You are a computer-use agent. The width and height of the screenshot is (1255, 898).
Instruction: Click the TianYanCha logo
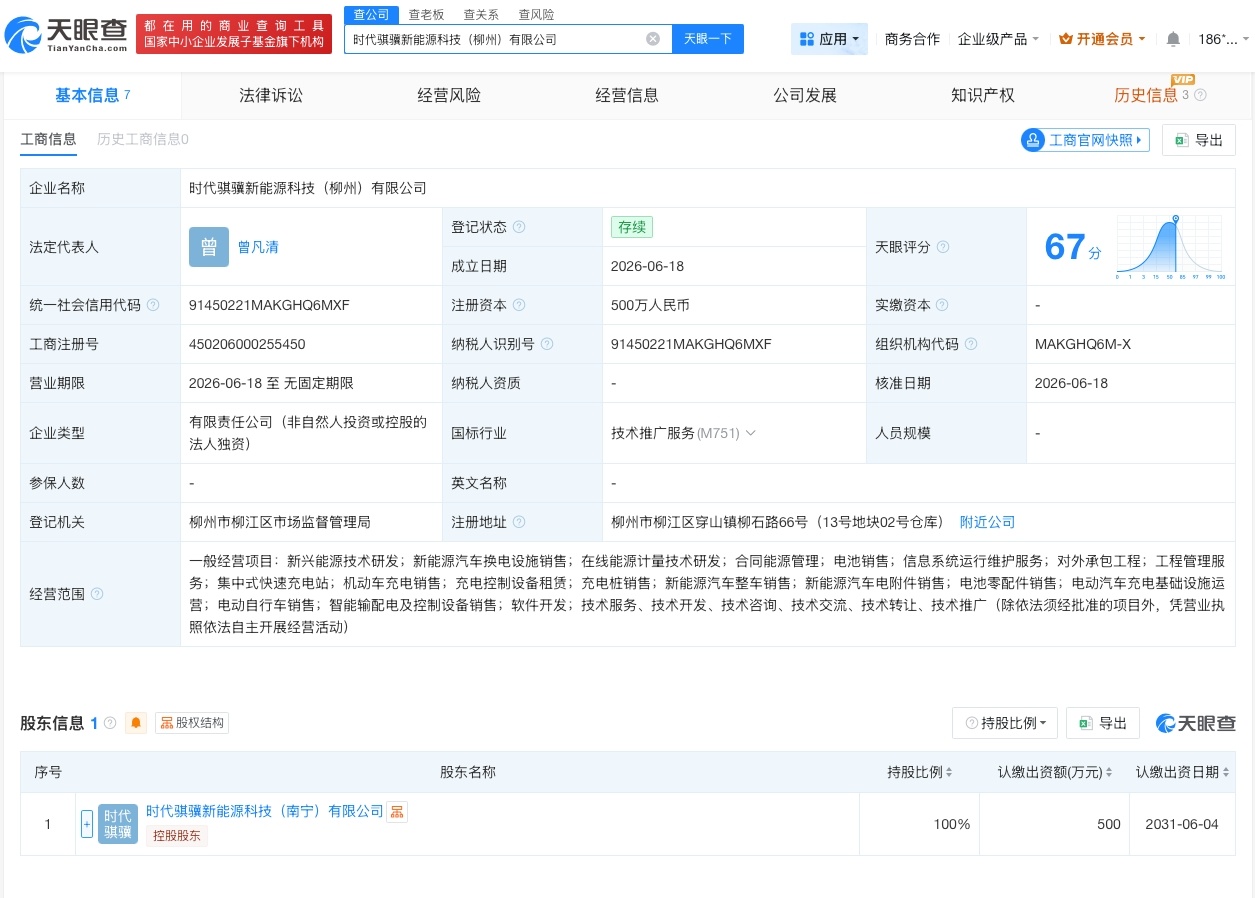pyautogui.click(x=66, y=34)
